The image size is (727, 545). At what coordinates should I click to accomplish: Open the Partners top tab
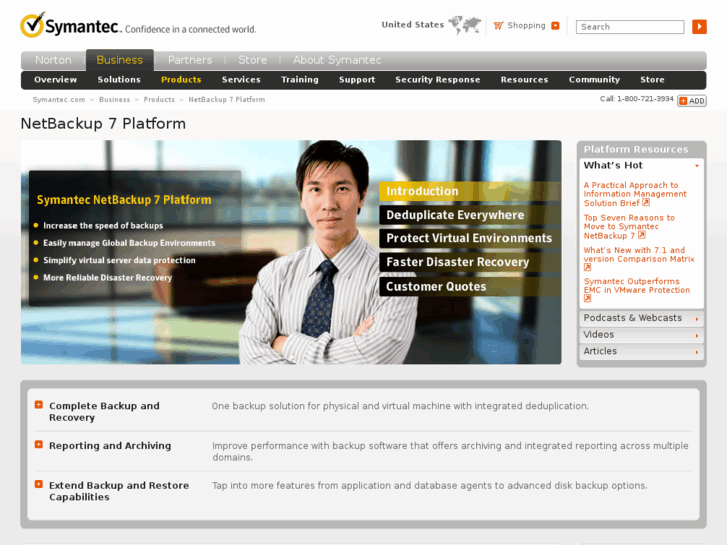pyautogui.click(x=190, y=60)
